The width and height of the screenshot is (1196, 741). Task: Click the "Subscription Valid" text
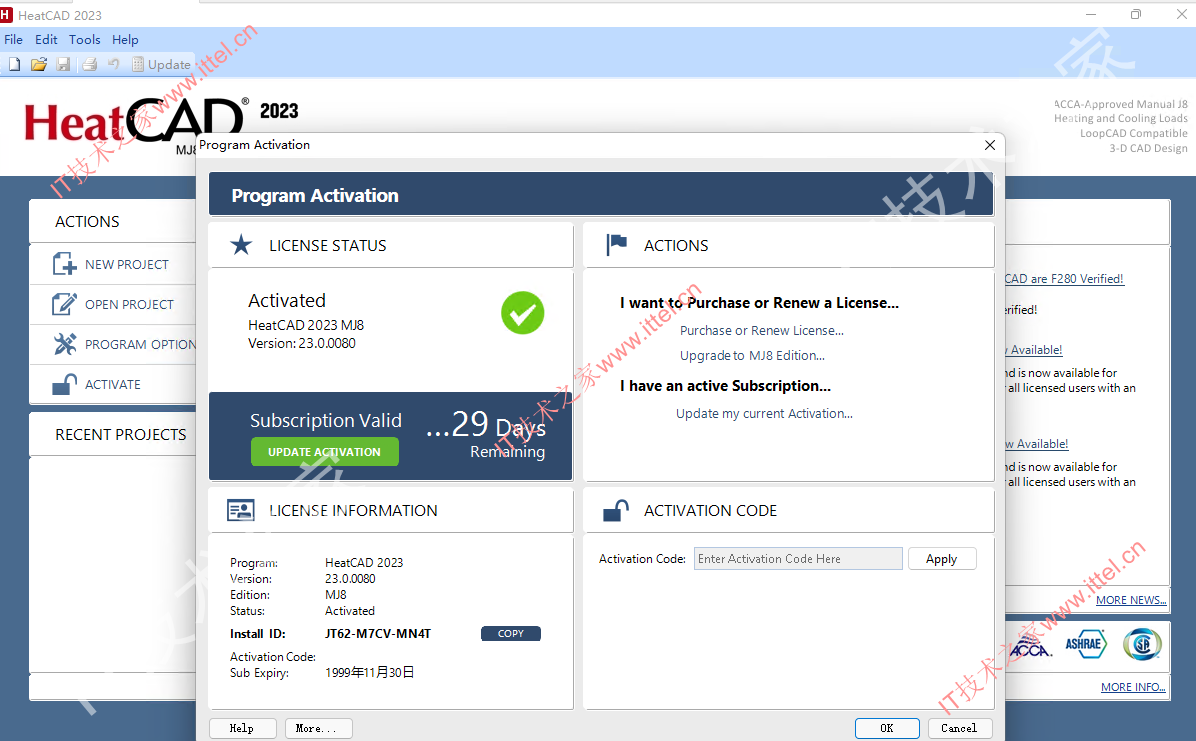click(326, 420)
